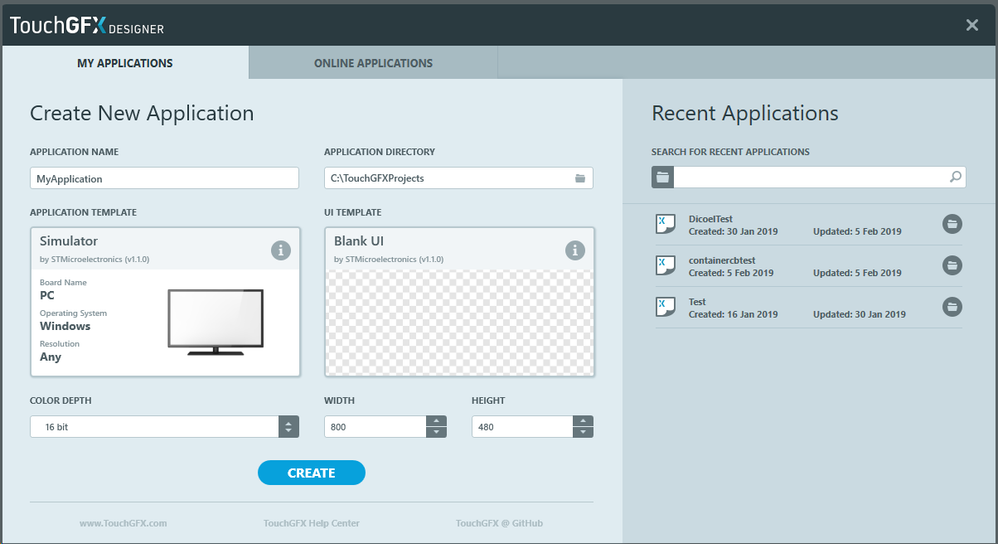The width and height of the screenshot is (998, 544).
Task: Focus the Application Name field
Action: click(164, 178)
